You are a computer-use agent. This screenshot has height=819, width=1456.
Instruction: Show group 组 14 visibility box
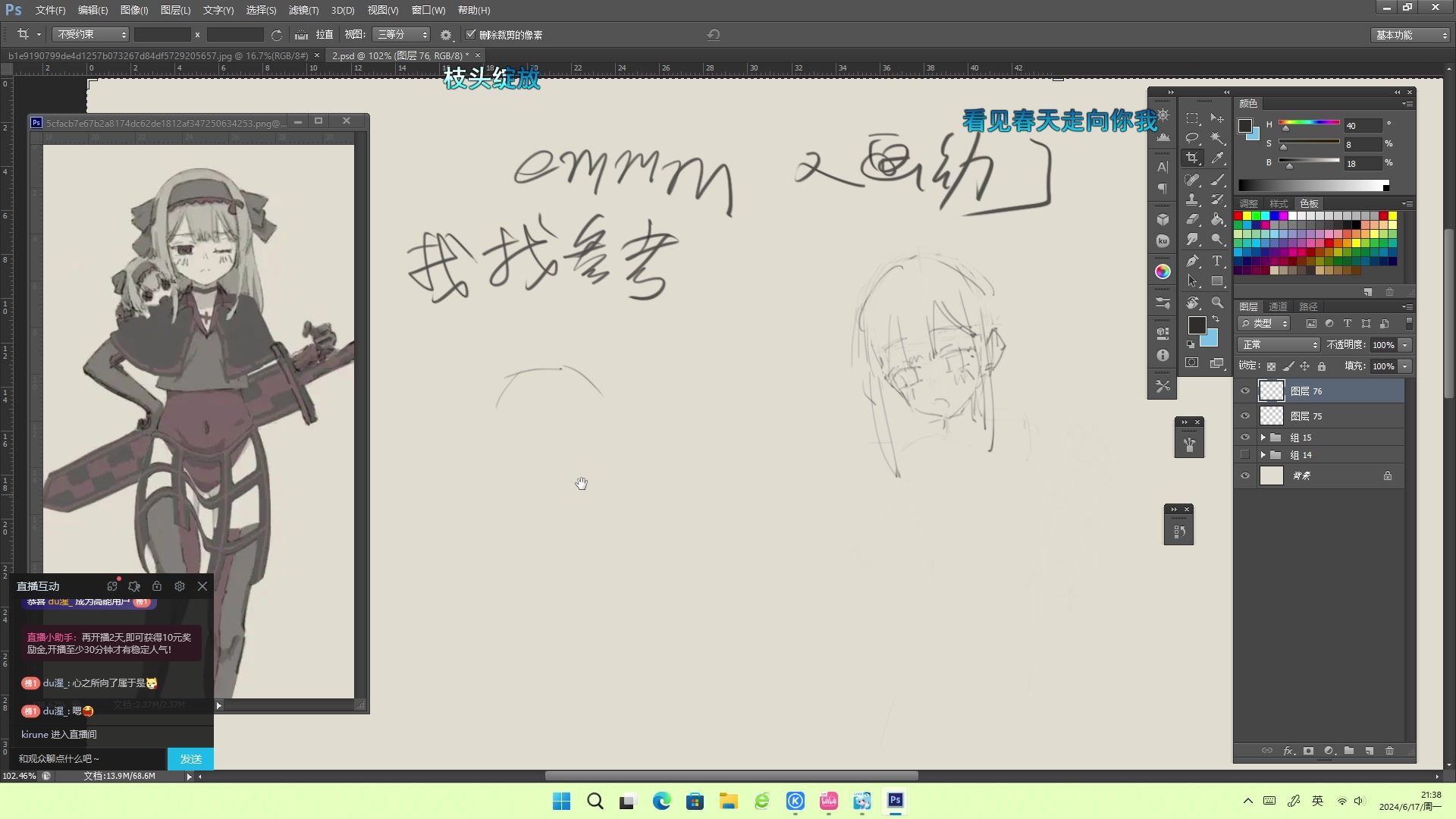coord(1245,455)
